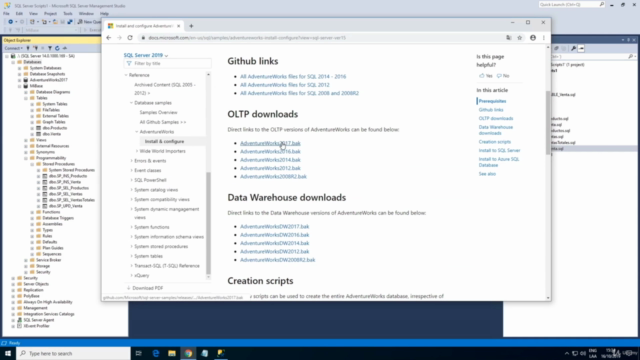Click AdventureWorksDW2012.bak link
The width and height of the screenshot is (640, 360).
(x=274, y=251)
